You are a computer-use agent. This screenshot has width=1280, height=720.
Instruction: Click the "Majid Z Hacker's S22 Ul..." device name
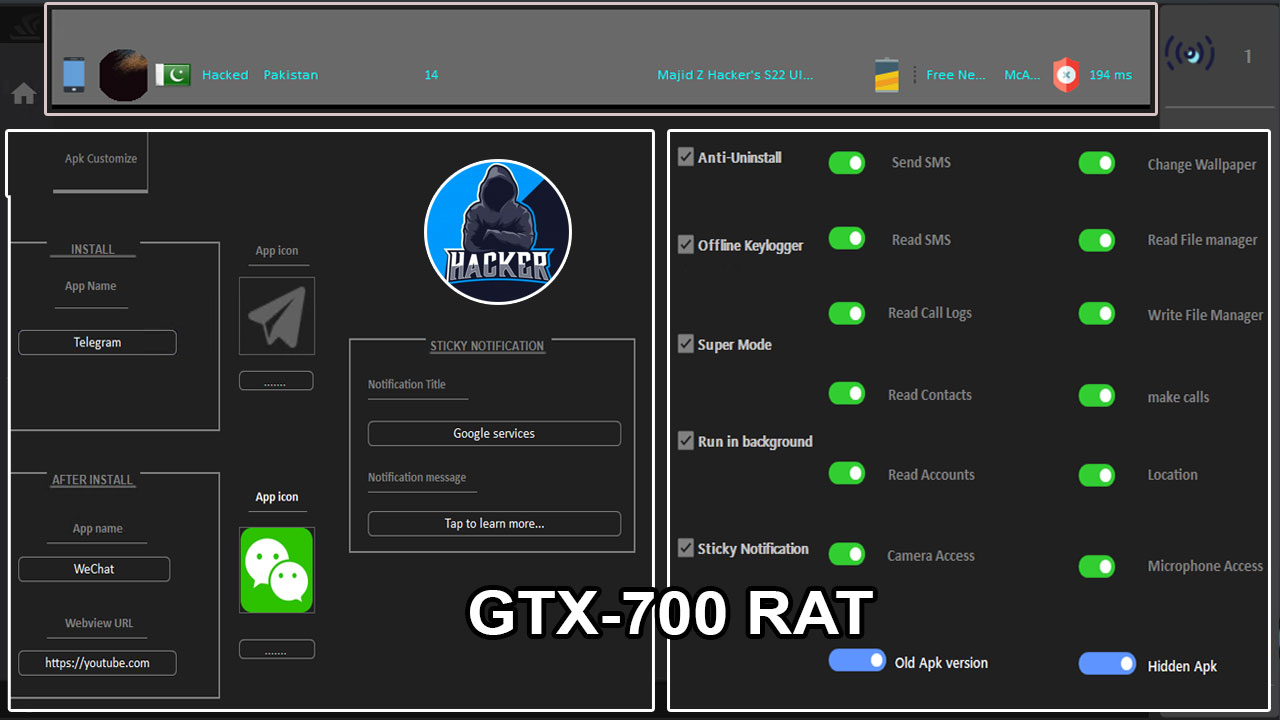(x=735, y=75)
